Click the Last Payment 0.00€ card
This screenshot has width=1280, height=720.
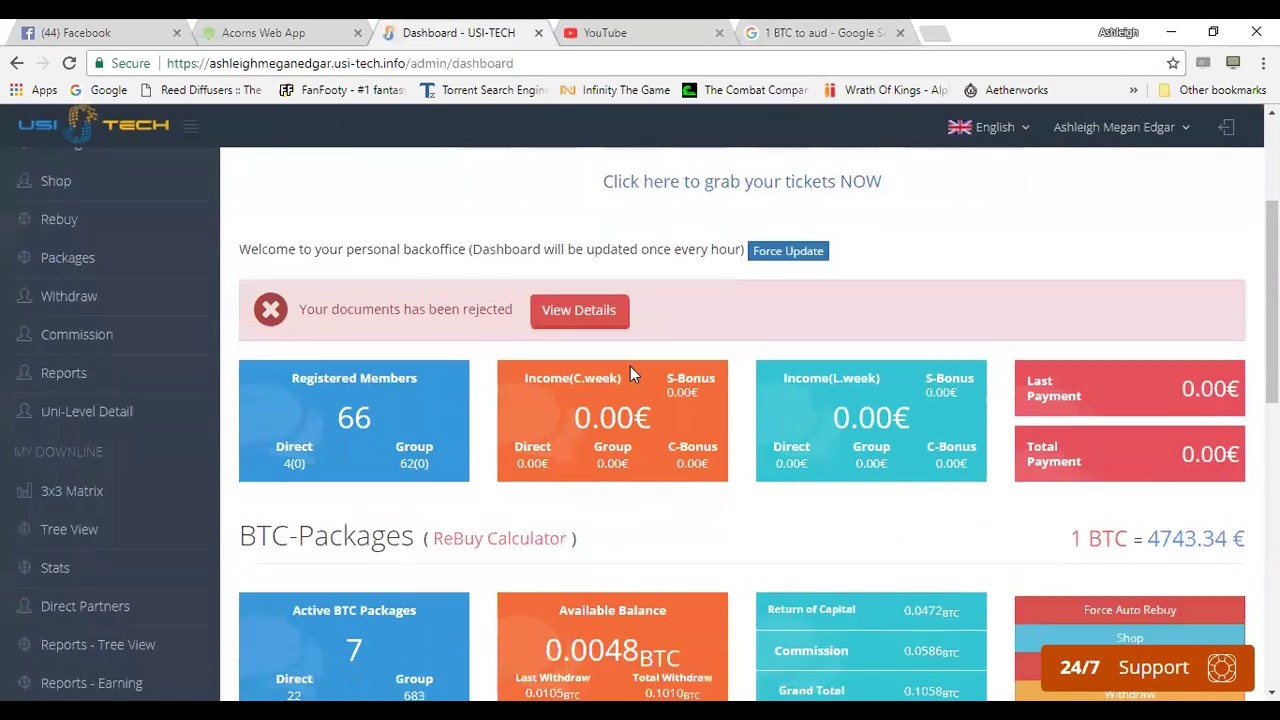click(x=1130, y=388)
